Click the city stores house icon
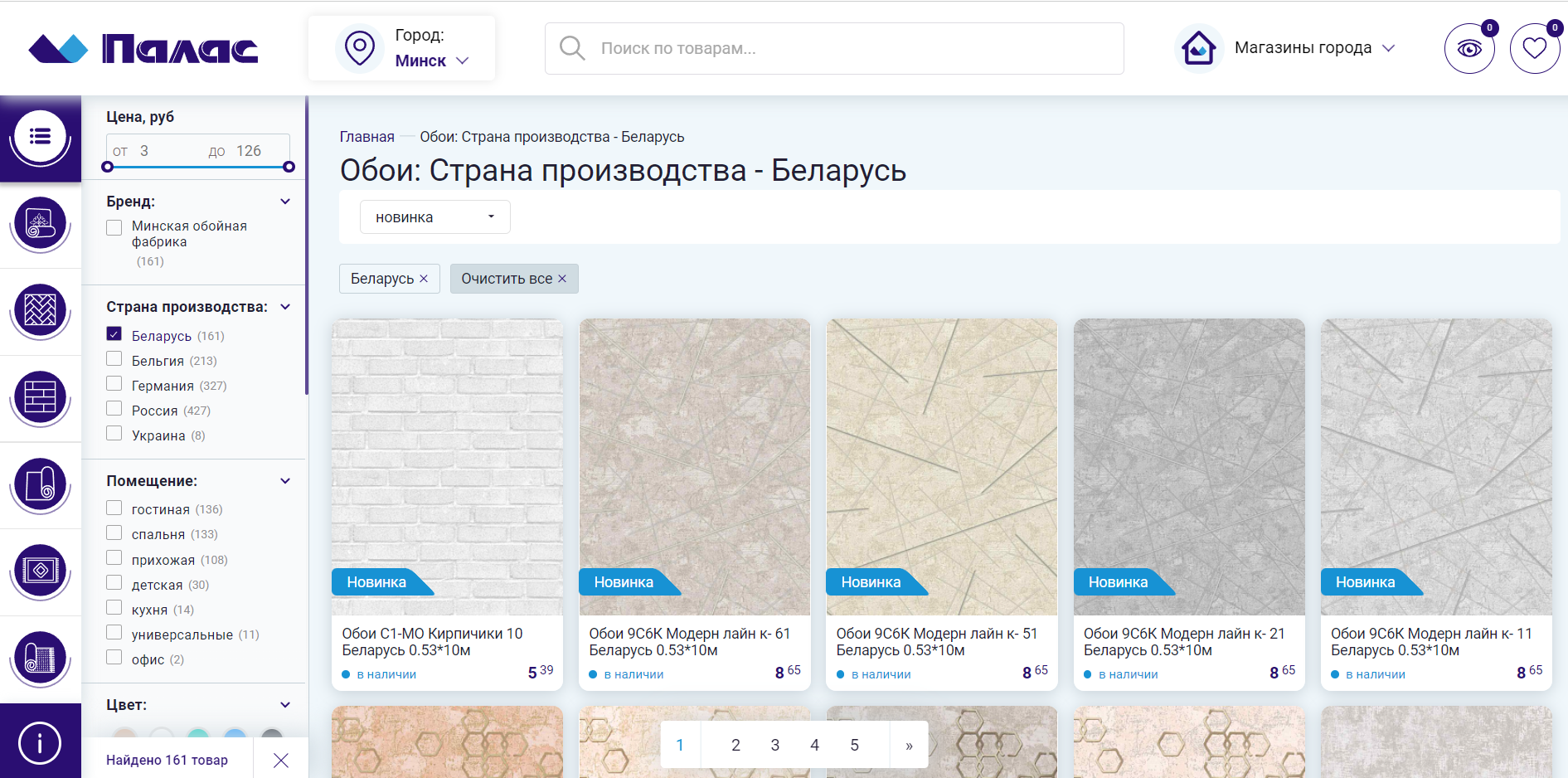 (x=1199, y=48)
